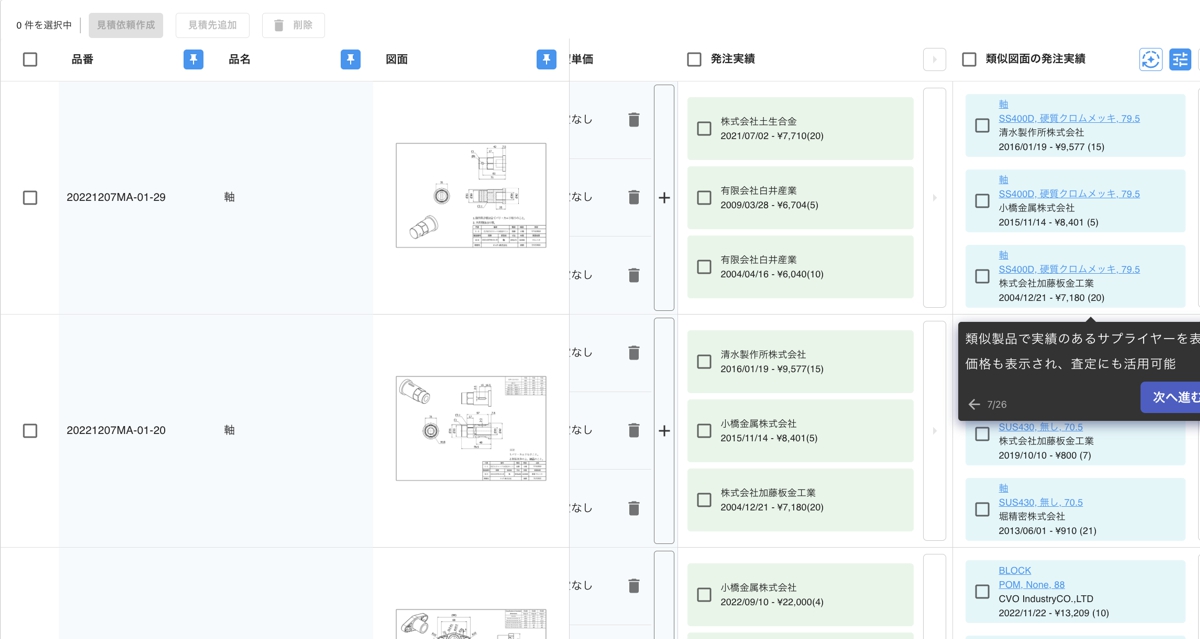
Task: Click the refresh similar drawings icon
Action: click(x=1150, y=59)
